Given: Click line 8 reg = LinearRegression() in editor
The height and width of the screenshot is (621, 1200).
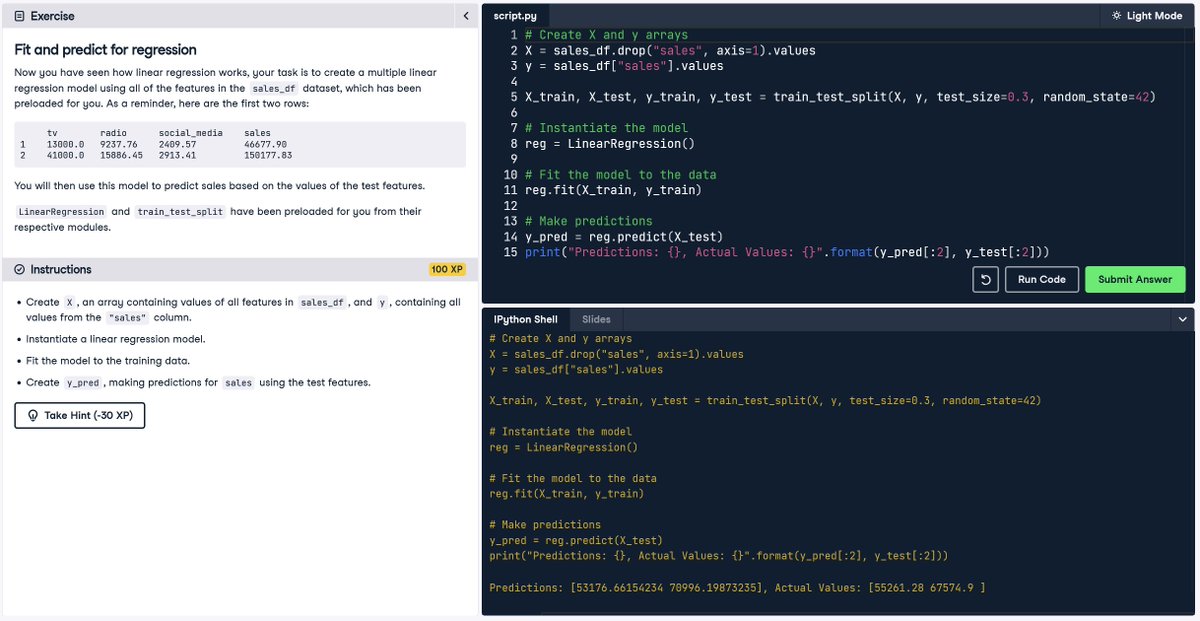Looking at the screenshot, I should (609, 143).
